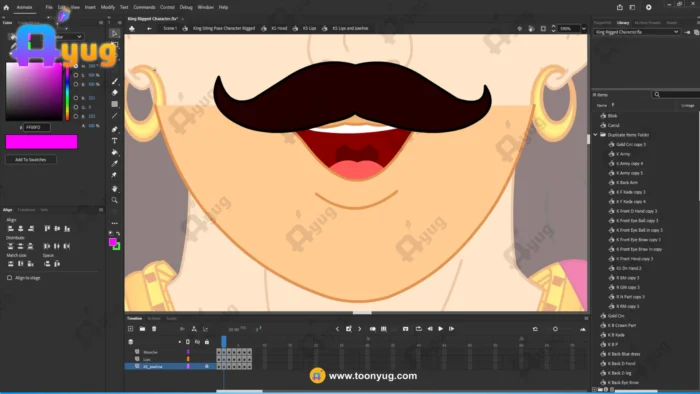Choose the Zoom magnifier tool
The width and height of the screenshot is (700, 394).
pyautogui.click(x=115, y=200)
